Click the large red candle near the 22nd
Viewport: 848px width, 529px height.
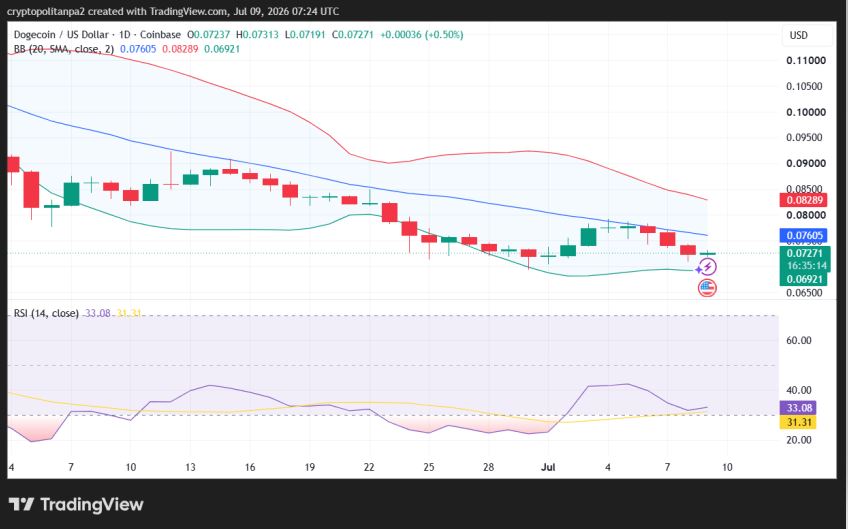coord(389,212)
